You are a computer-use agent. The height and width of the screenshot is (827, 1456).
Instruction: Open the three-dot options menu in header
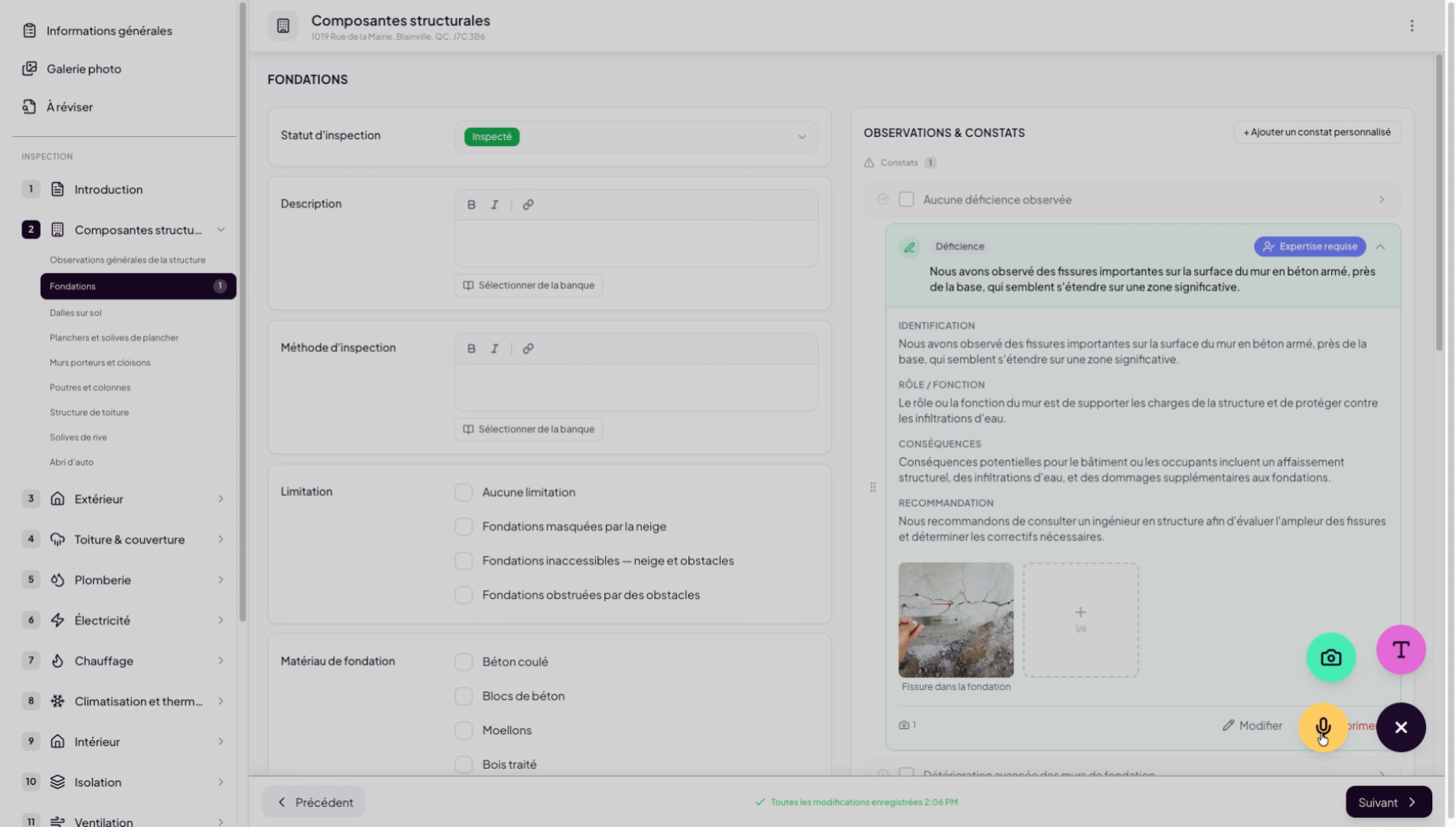click(x=1412, y=26)
